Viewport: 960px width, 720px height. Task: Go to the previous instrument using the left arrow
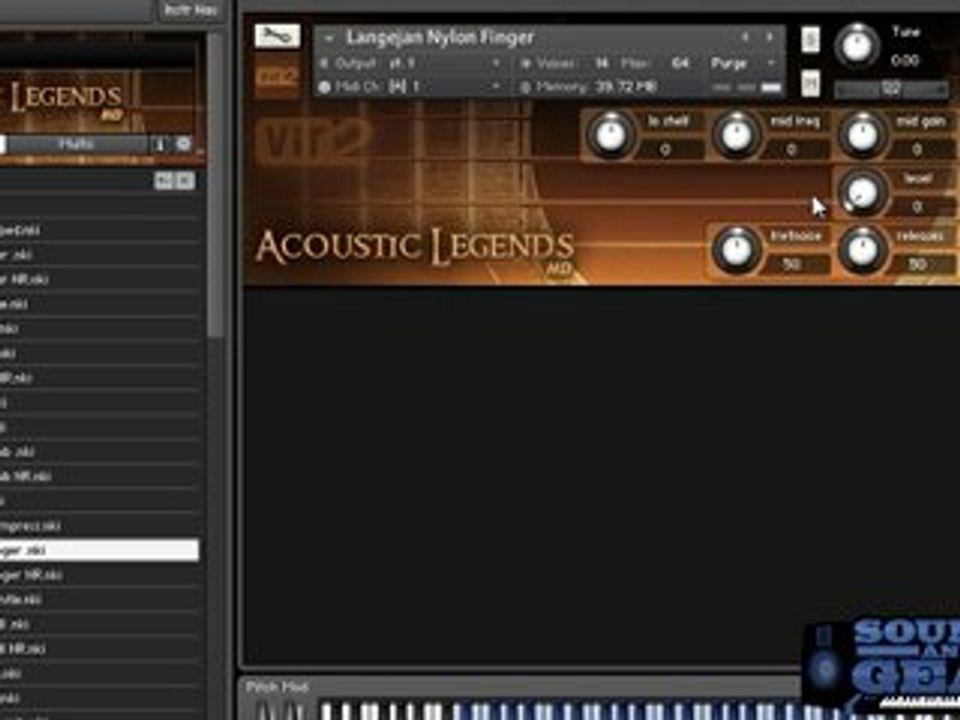746,37
